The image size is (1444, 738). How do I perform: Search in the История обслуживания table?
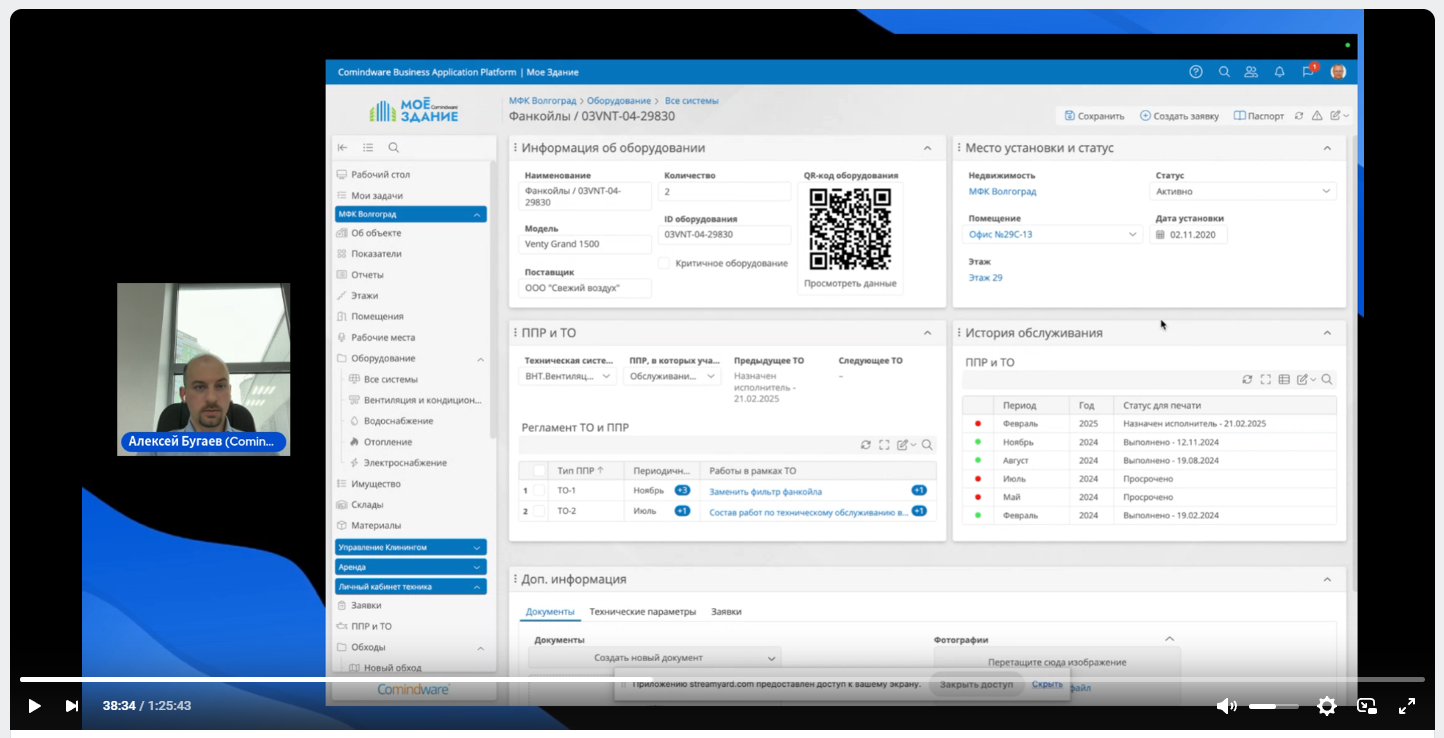(x=1327, y=379)
